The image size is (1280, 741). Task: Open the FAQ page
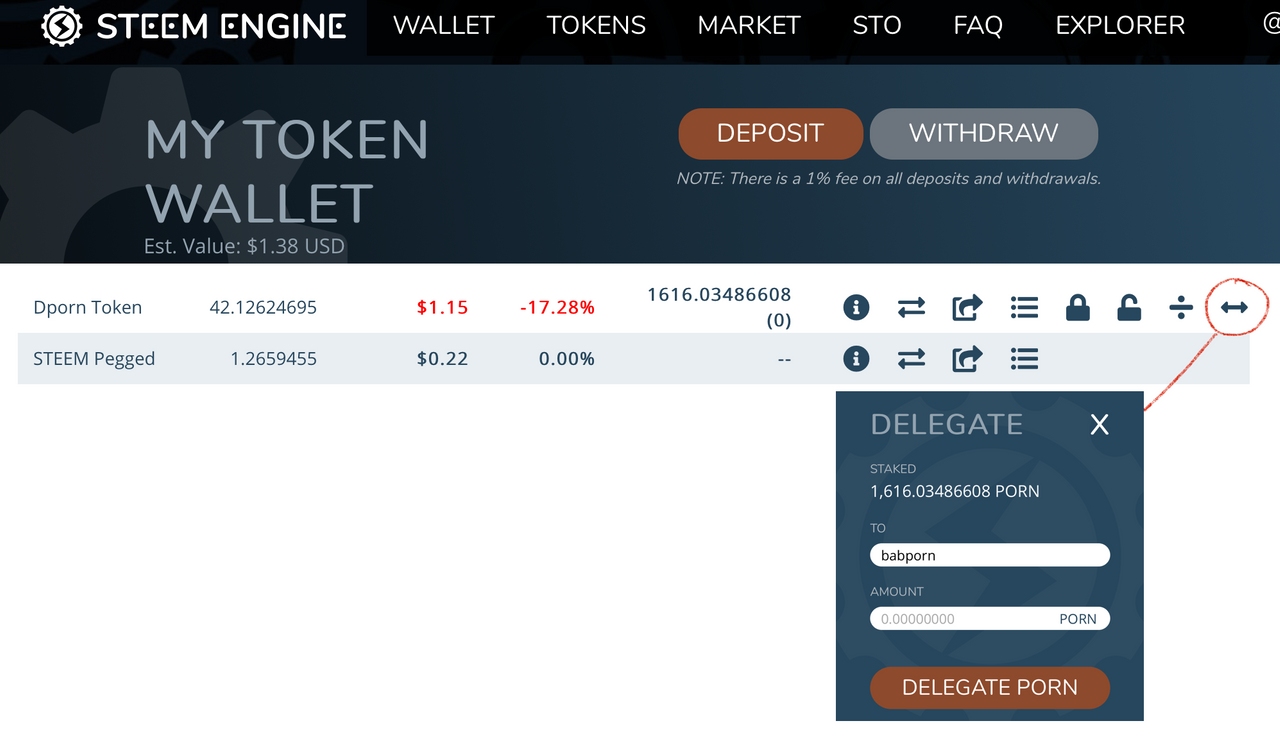(x=978, y=26)
